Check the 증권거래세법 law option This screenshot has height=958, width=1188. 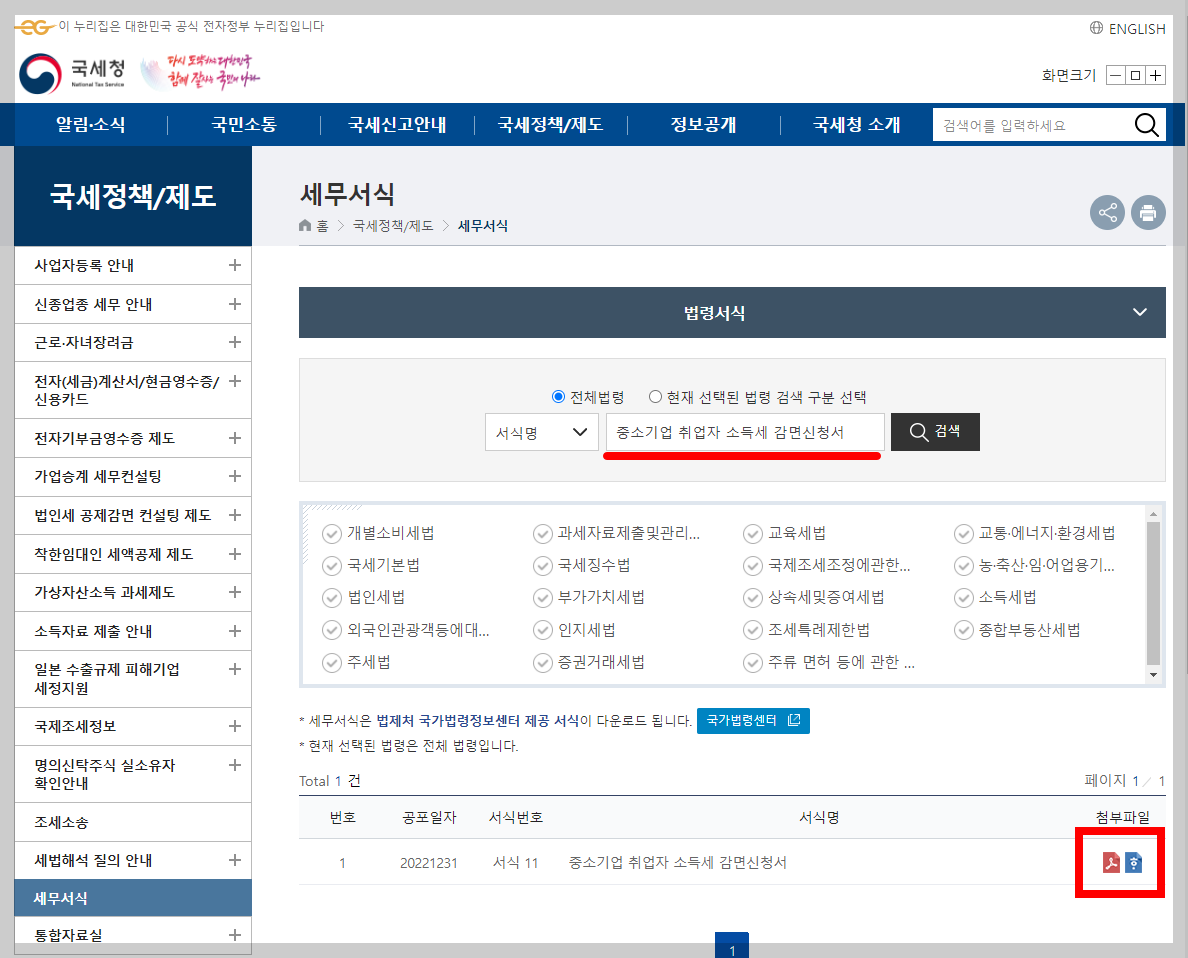[542, 663]
